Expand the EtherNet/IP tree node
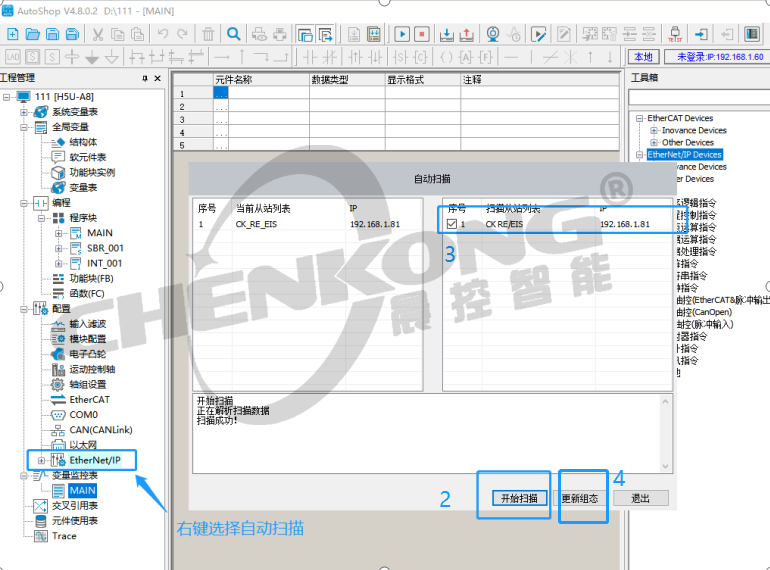The height and width of the screenshot is (570, 770). (41, 460)
